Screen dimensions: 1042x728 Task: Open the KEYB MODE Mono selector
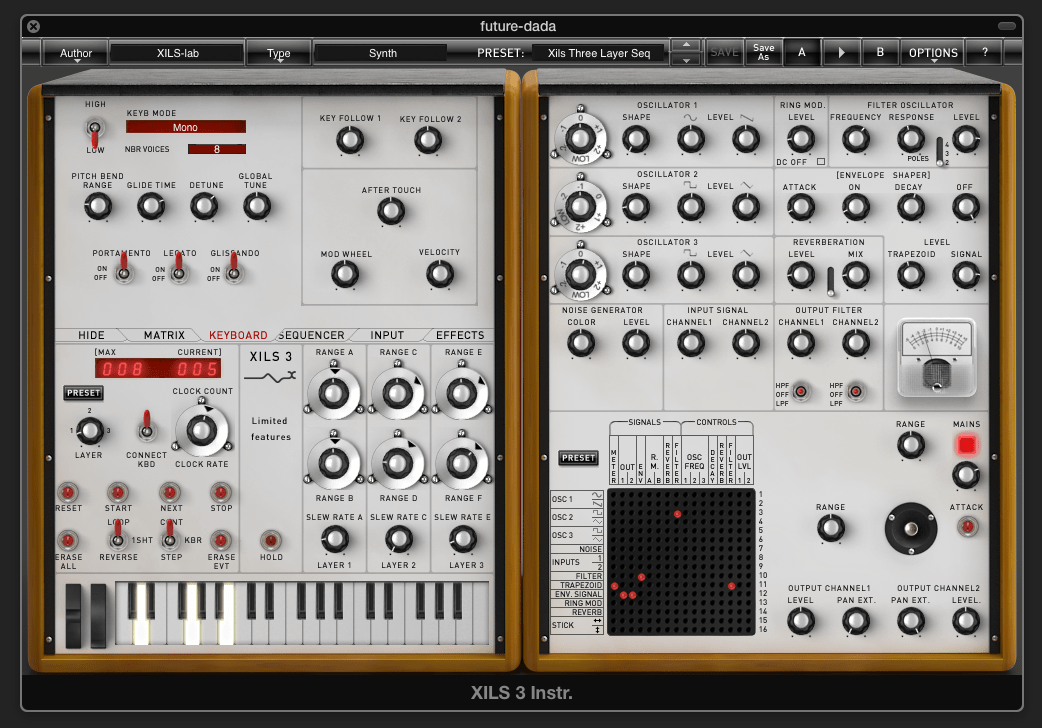pyautogui.click(x=185, y=127)
